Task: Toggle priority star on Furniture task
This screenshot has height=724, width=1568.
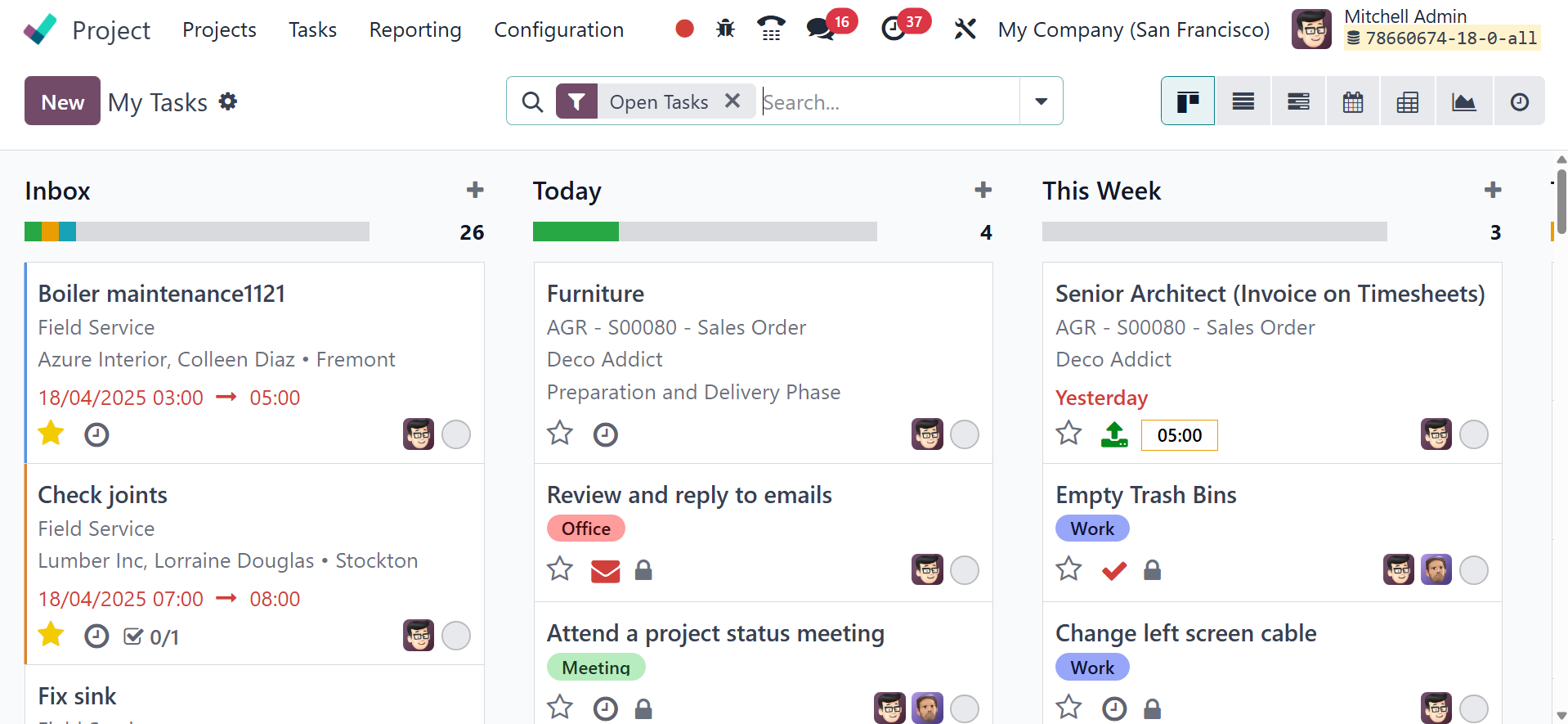Action: 560,433
